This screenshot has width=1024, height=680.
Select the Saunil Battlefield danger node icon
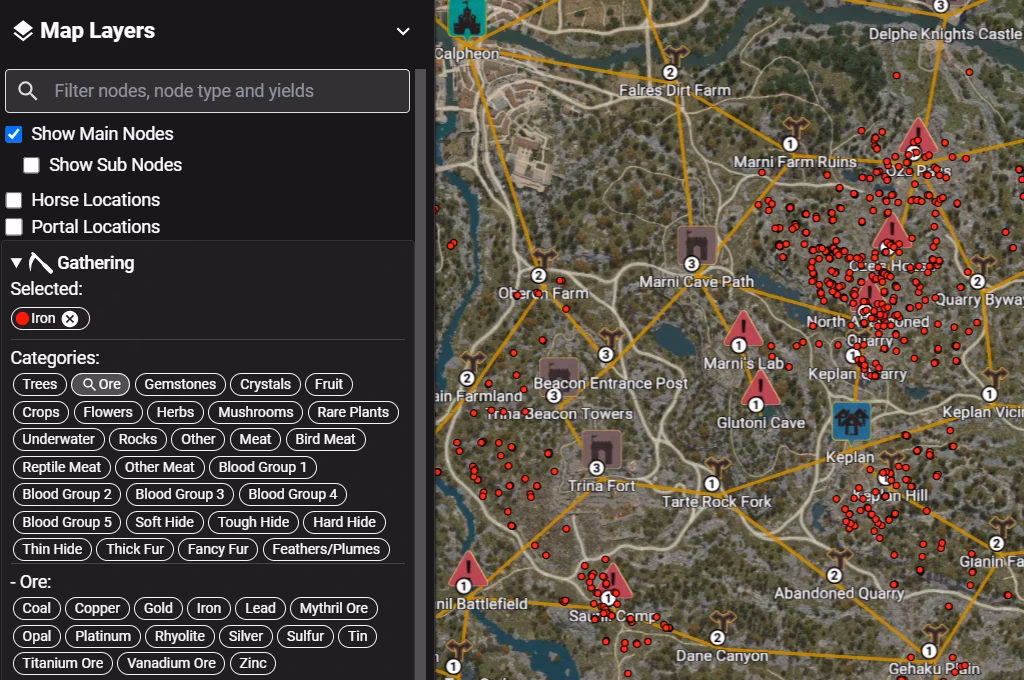pyautogui.click(x=468, y=570)
